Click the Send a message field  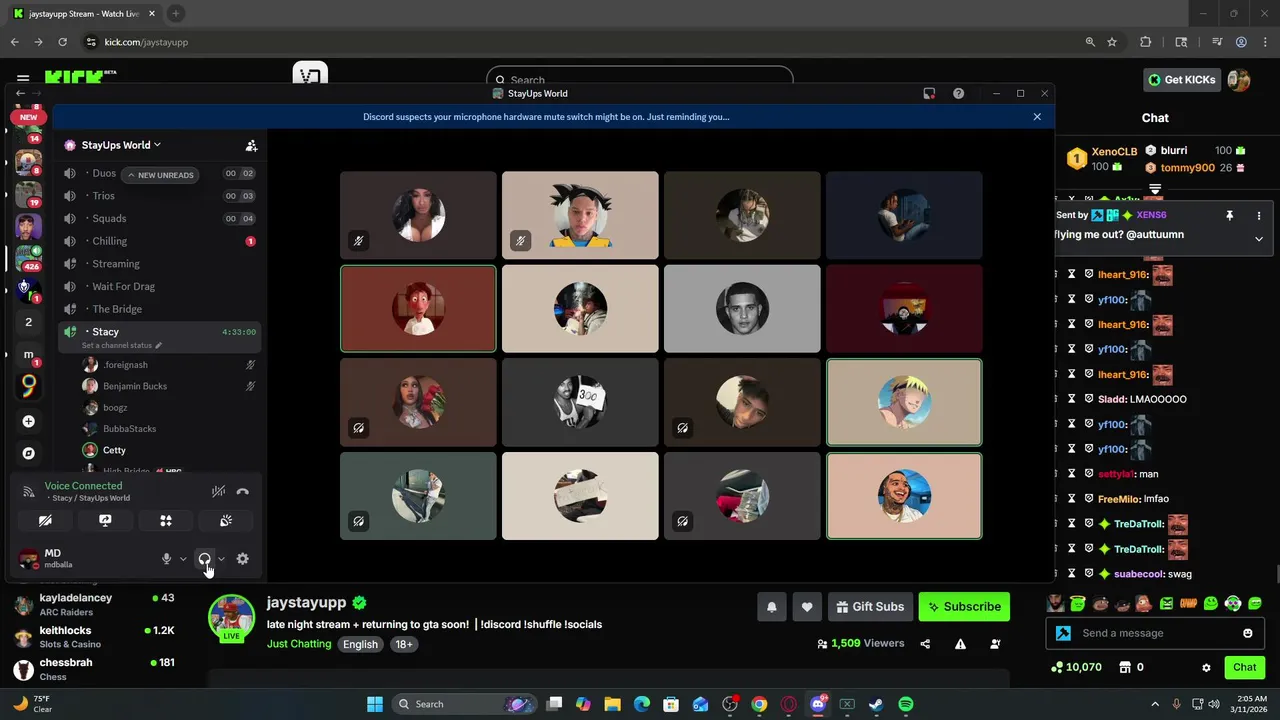click(x=1155, y=633)
